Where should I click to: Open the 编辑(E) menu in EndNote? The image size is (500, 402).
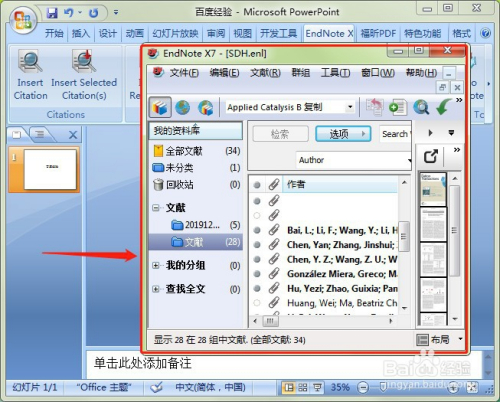pos(224,73)
